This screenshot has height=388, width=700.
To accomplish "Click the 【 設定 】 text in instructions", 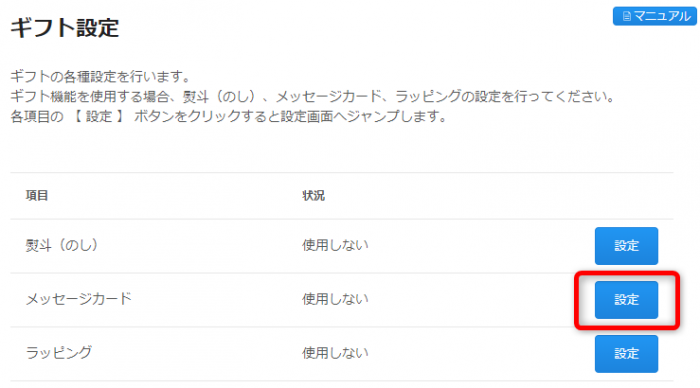I will pos(98,117).
